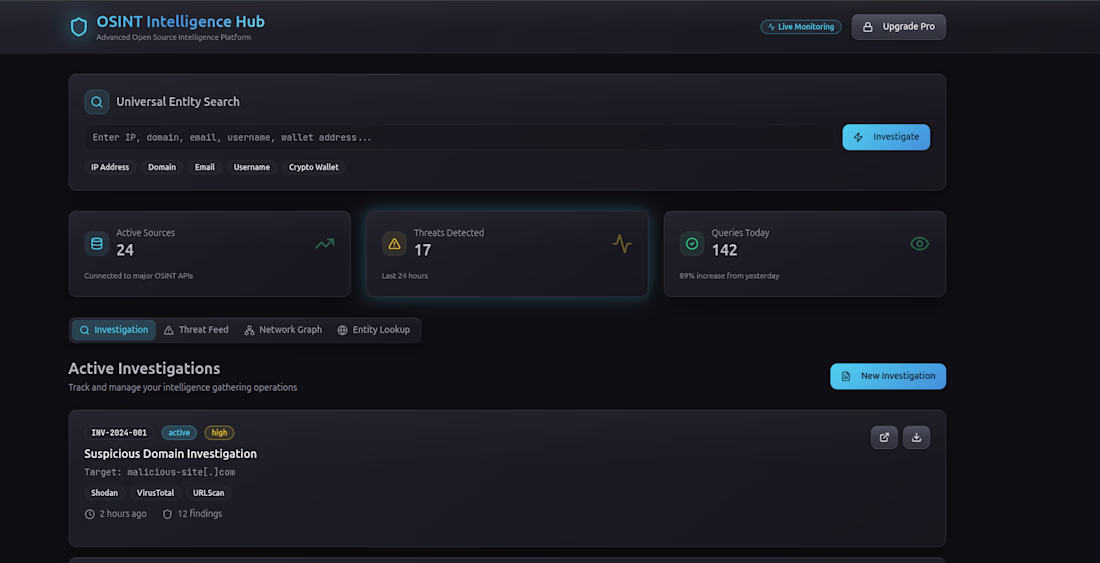
Task: Focus the entity search input field
Action: pos(460,137)
